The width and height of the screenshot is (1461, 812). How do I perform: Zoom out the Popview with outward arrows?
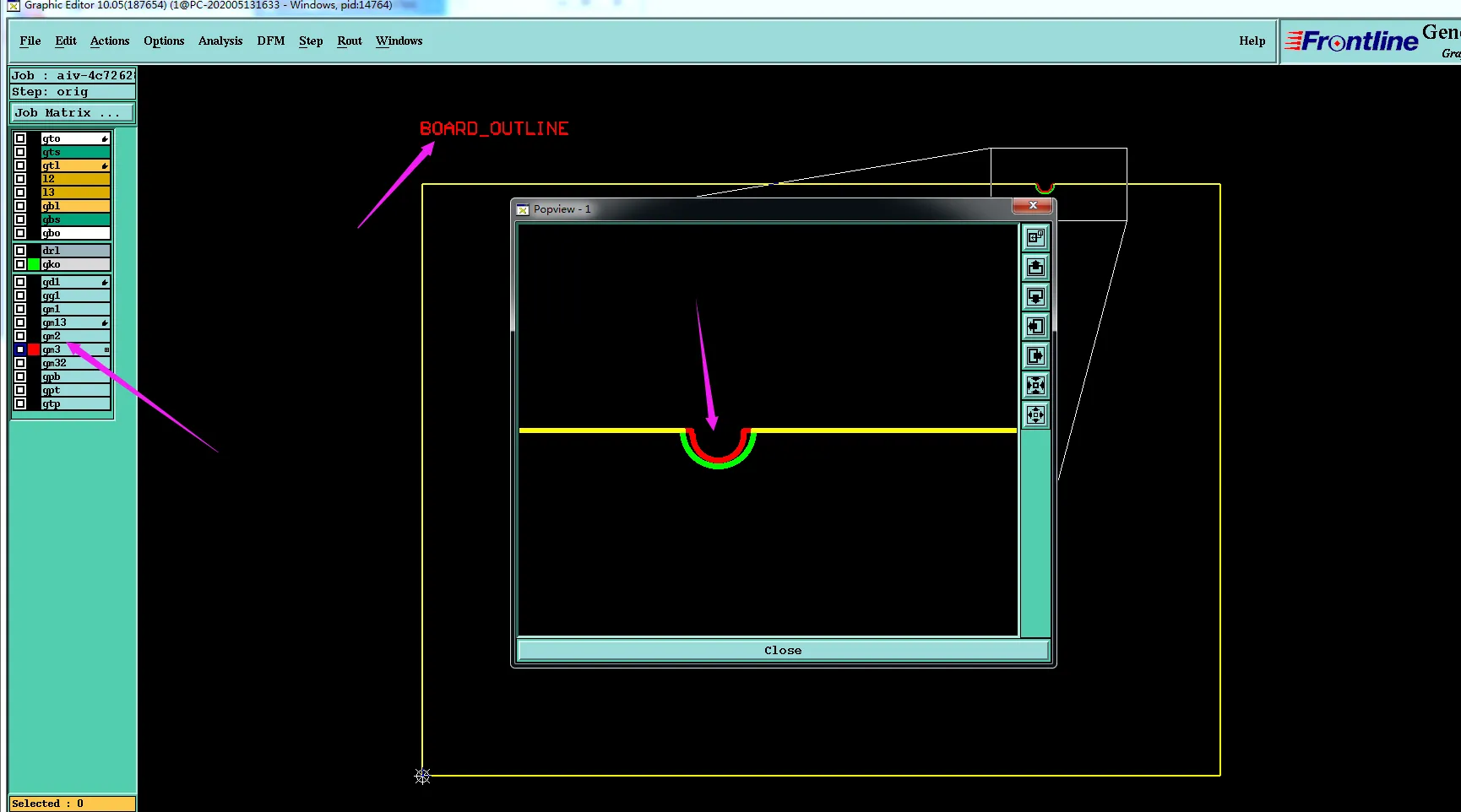click(1035, 415)
